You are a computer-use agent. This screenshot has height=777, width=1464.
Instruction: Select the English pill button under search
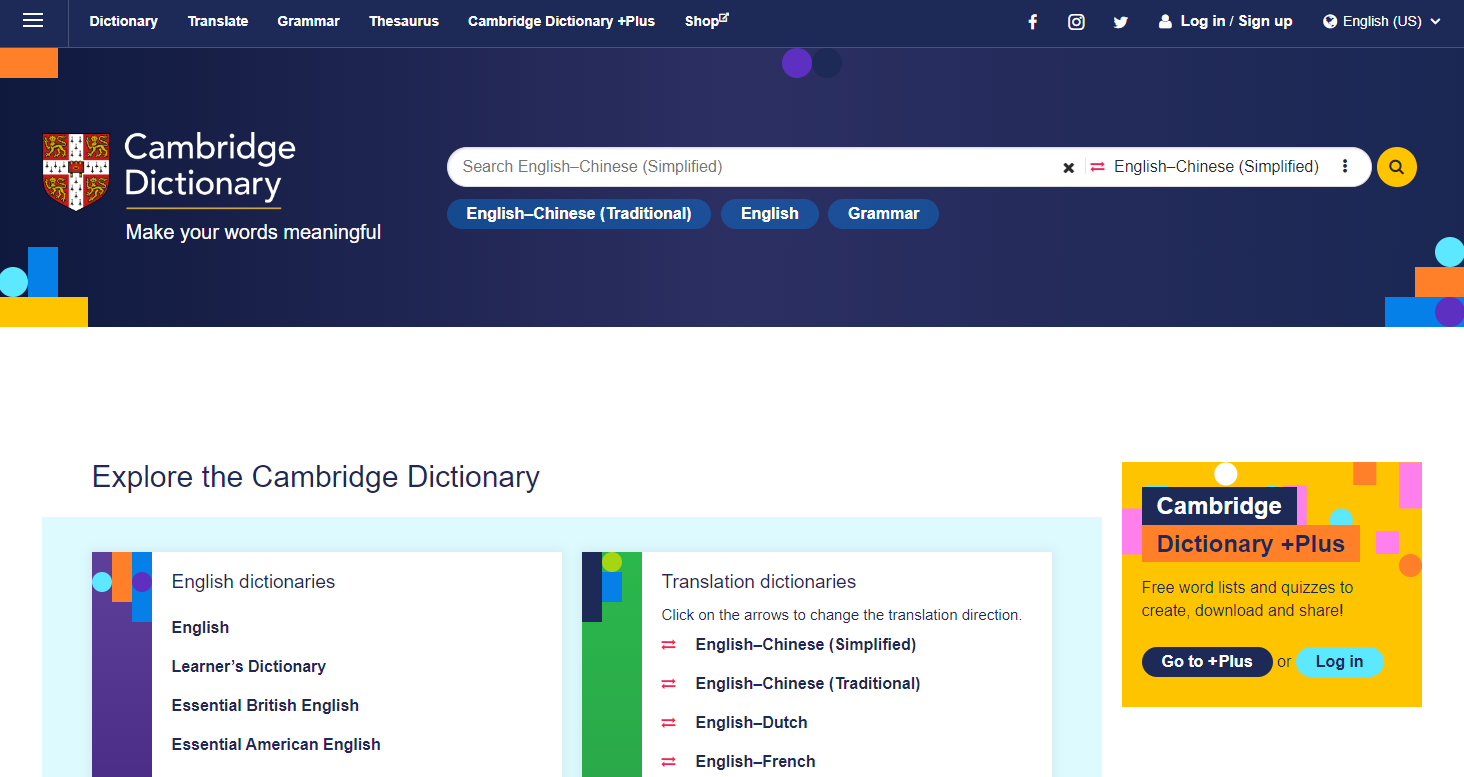coord(770,214)
